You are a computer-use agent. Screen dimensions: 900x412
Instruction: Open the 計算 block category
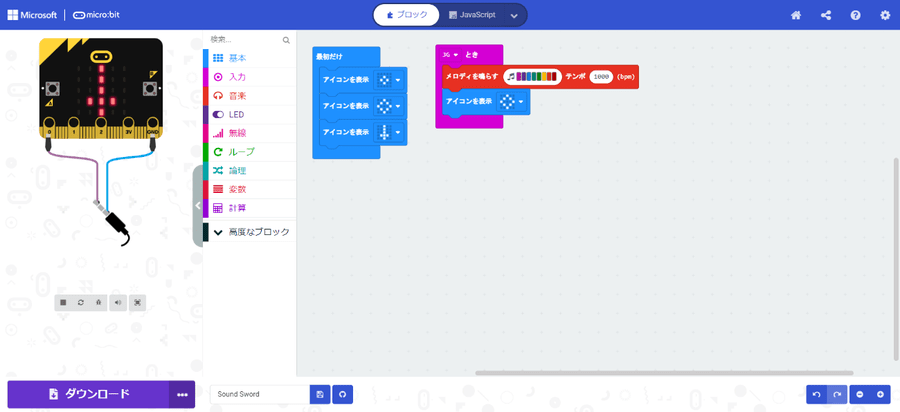pos(250,208)
